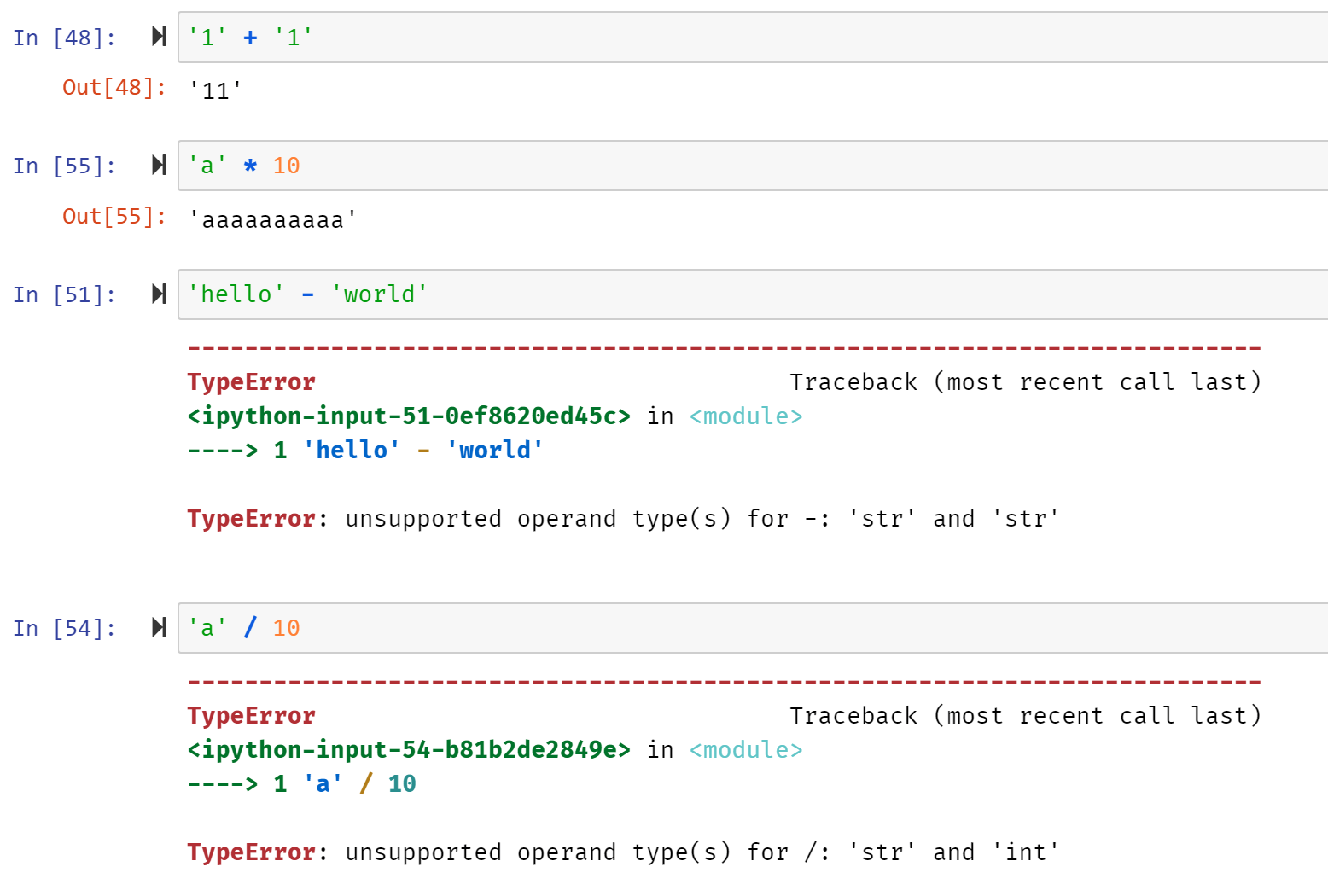The image size is (1328, 896).
Task: Click the traceback arrow line 'a' / 10
Action: (301, 783)
